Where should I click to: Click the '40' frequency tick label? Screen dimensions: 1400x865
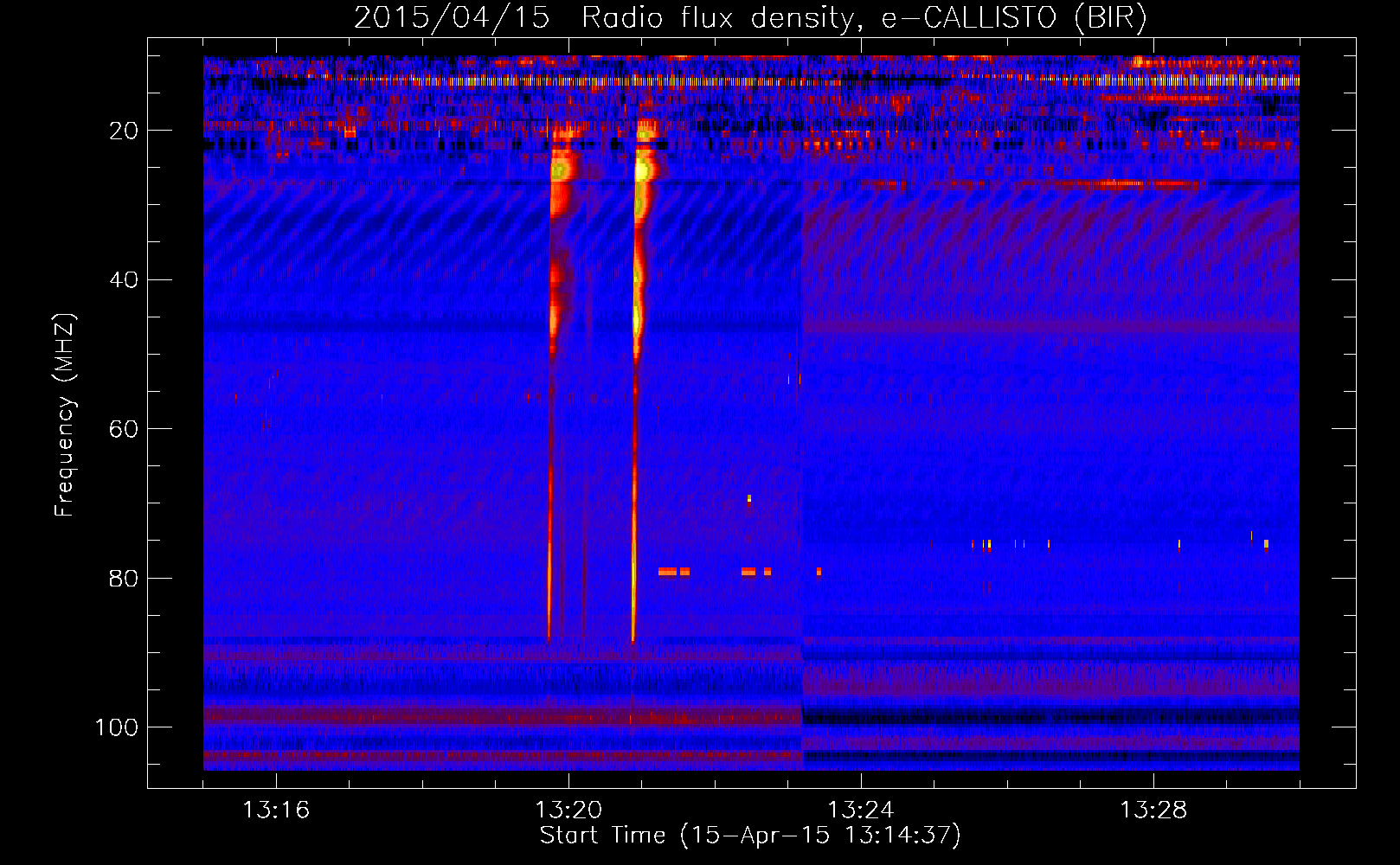coord(124,280)
